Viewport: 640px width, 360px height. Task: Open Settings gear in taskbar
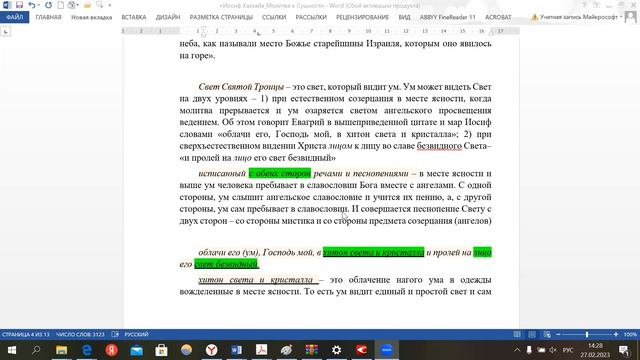(x=336, y=350)
